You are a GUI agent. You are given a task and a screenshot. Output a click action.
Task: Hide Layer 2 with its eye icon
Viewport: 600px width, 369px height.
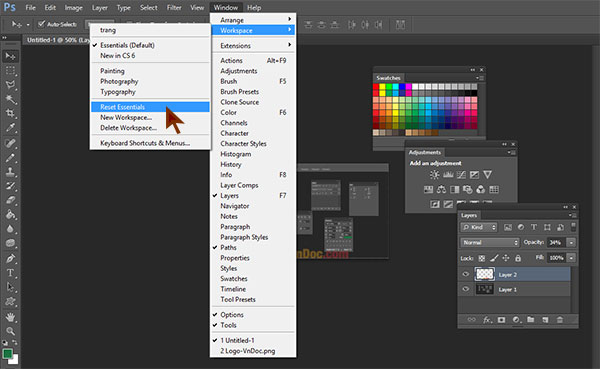(x=465, y=274)
